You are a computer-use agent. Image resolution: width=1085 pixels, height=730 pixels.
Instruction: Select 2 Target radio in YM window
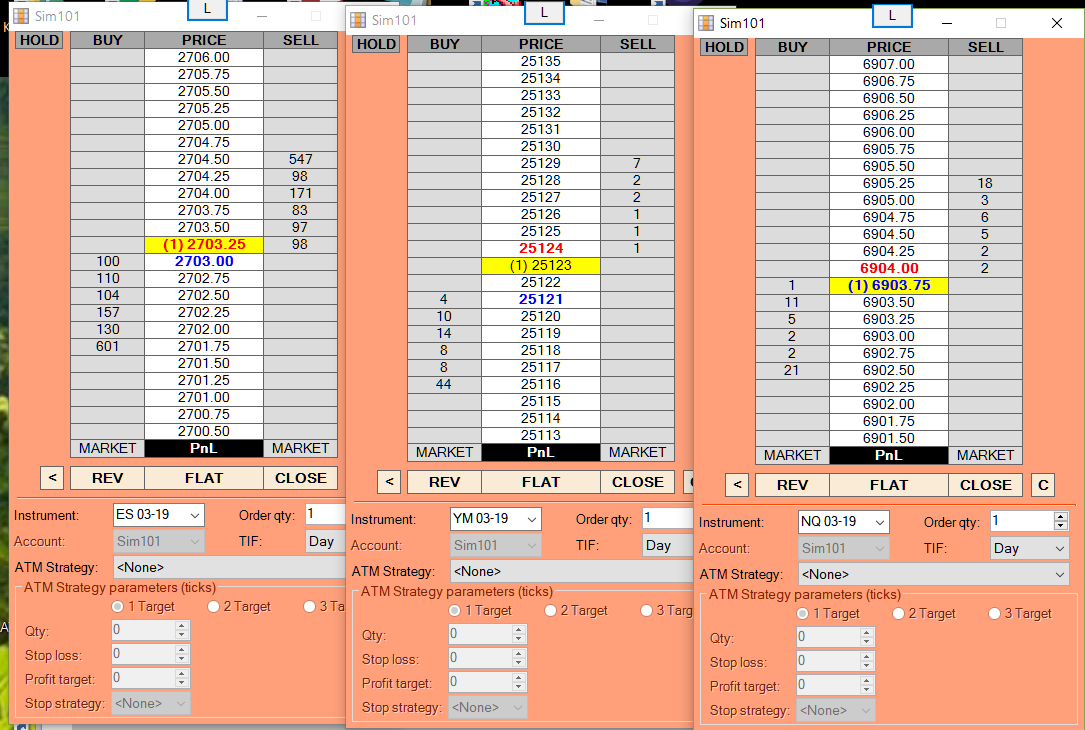pos(550,610)
